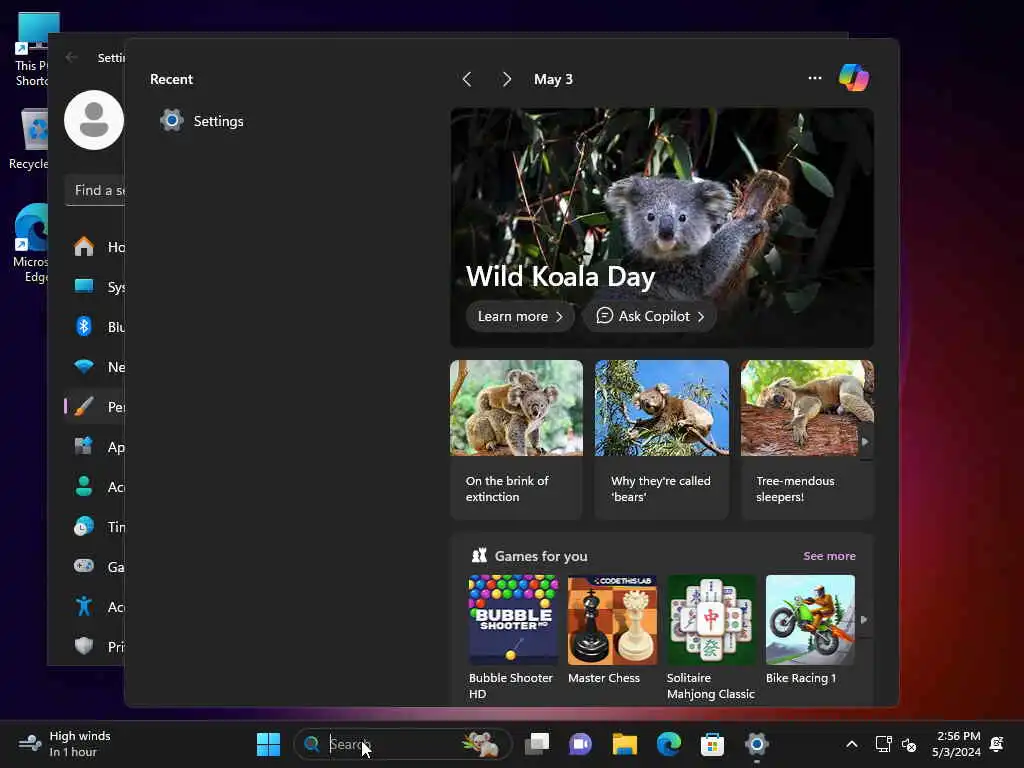The width and height of the screenshot is (1024, 768).
Task: Show more koala cards with the carousel arrow
Action: point(865,441)
